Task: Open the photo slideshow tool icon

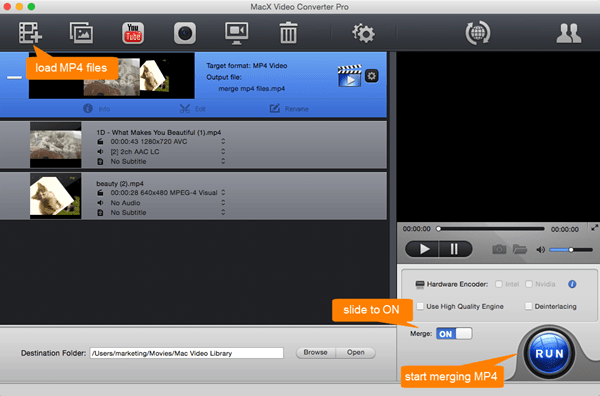Action: tap(82, 33)
